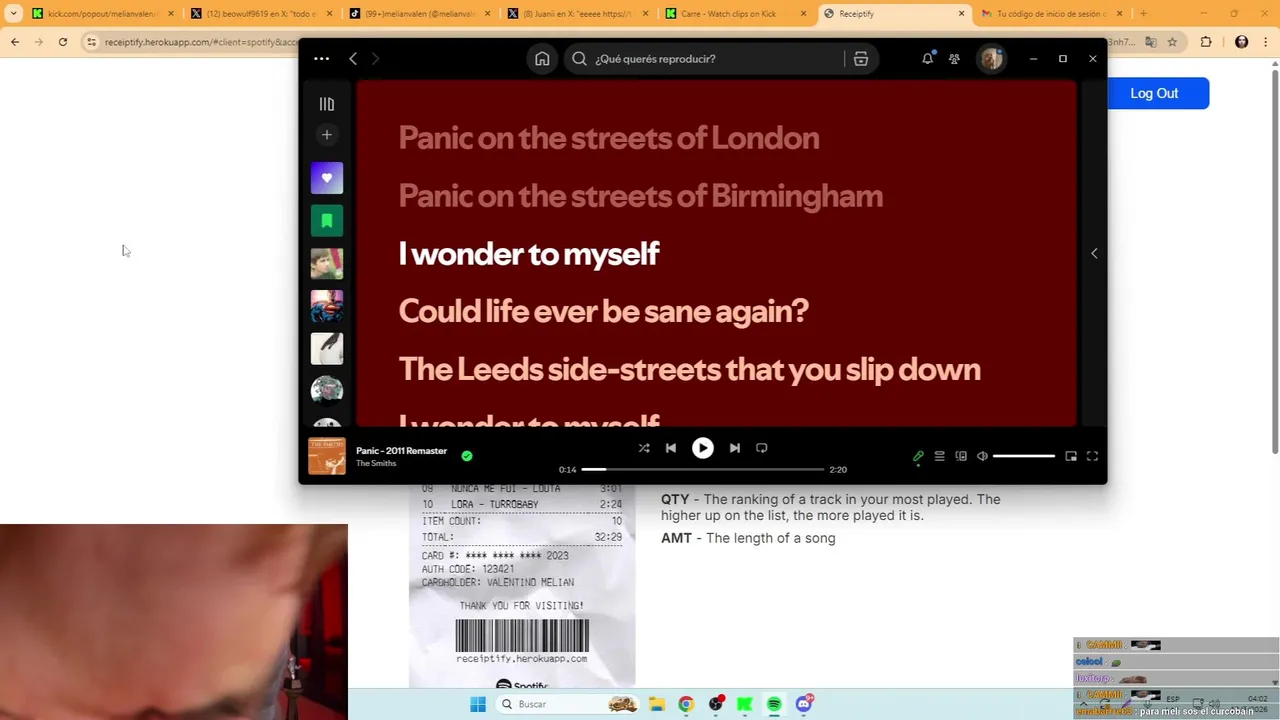Image resolution: width=1280 pixels, height=720 pixels.
Task: Open Spotify notifications bell
Action: pos(927,59)
